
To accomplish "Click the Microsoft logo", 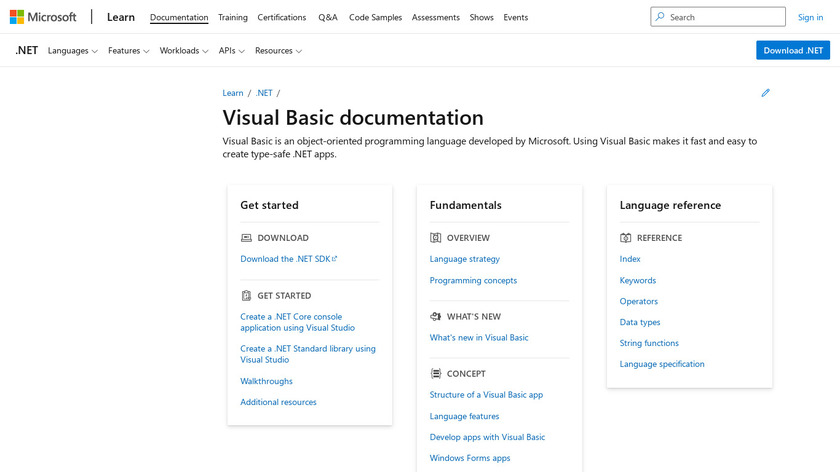I will pyautogui.click(x=43, y=17).
